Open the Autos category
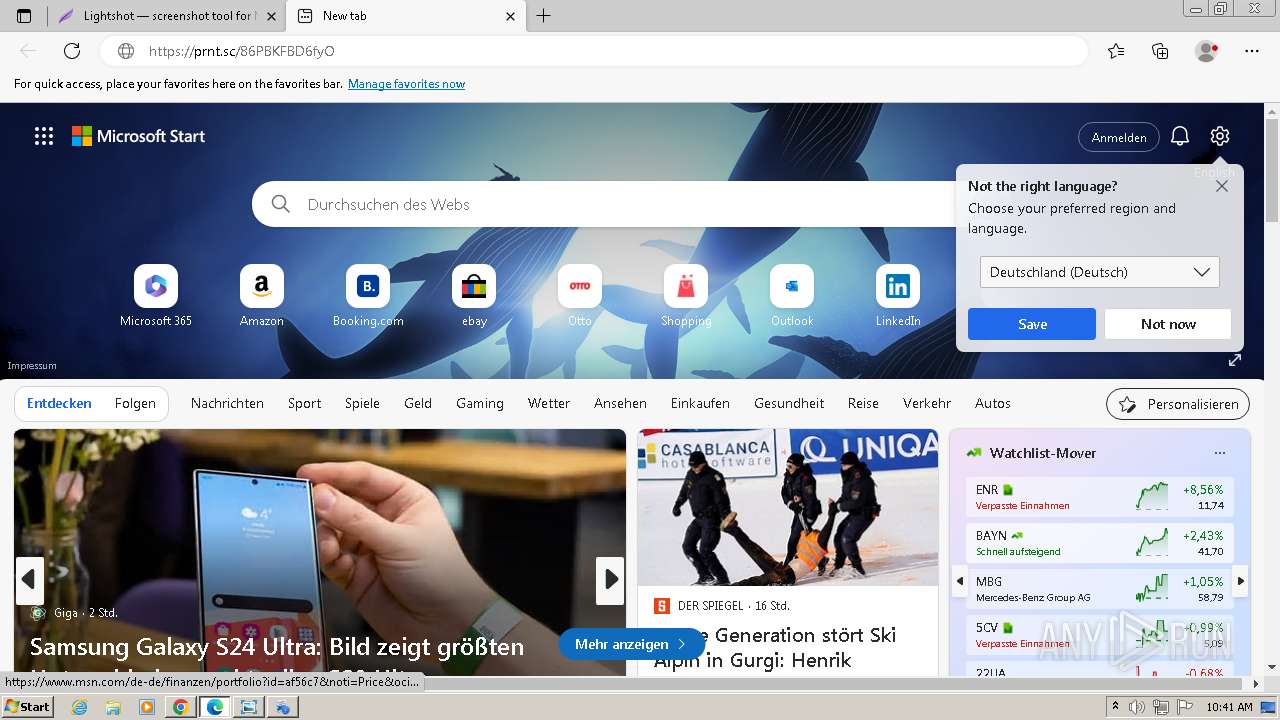1280x720 pixels. click(x=993, y=403)
